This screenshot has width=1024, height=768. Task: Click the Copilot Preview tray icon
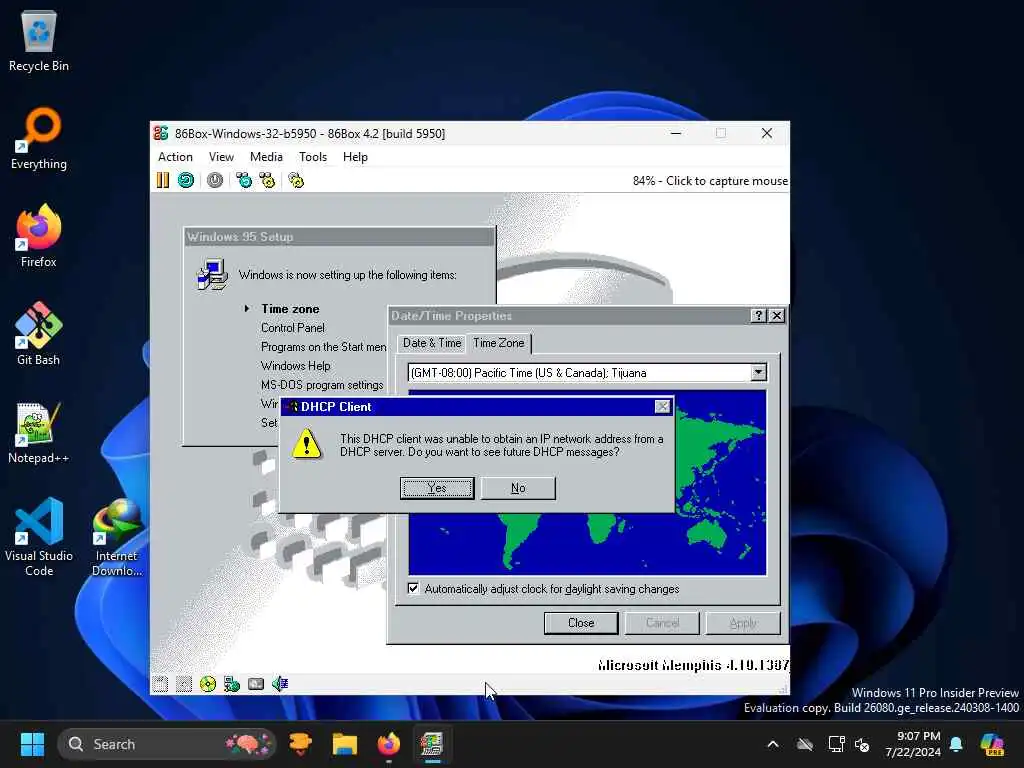pos(992,744)
